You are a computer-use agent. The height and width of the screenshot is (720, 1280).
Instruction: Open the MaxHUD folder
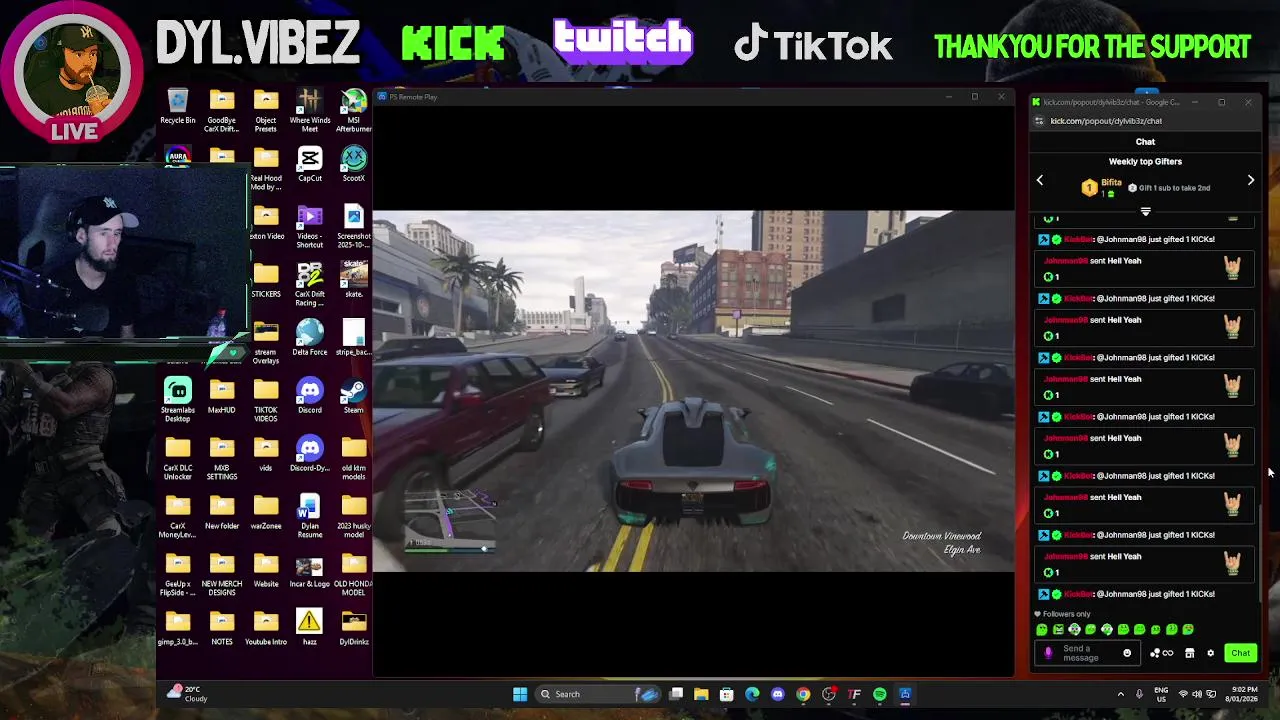(222, 396)
